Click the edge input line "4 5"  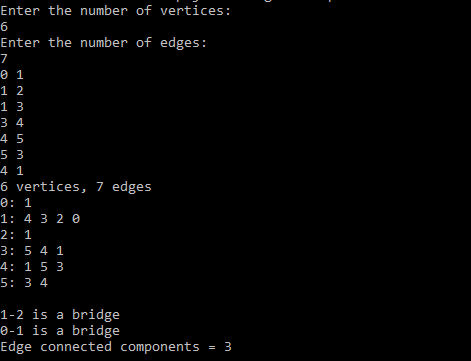pyautogui.click(x=12, y=139)
